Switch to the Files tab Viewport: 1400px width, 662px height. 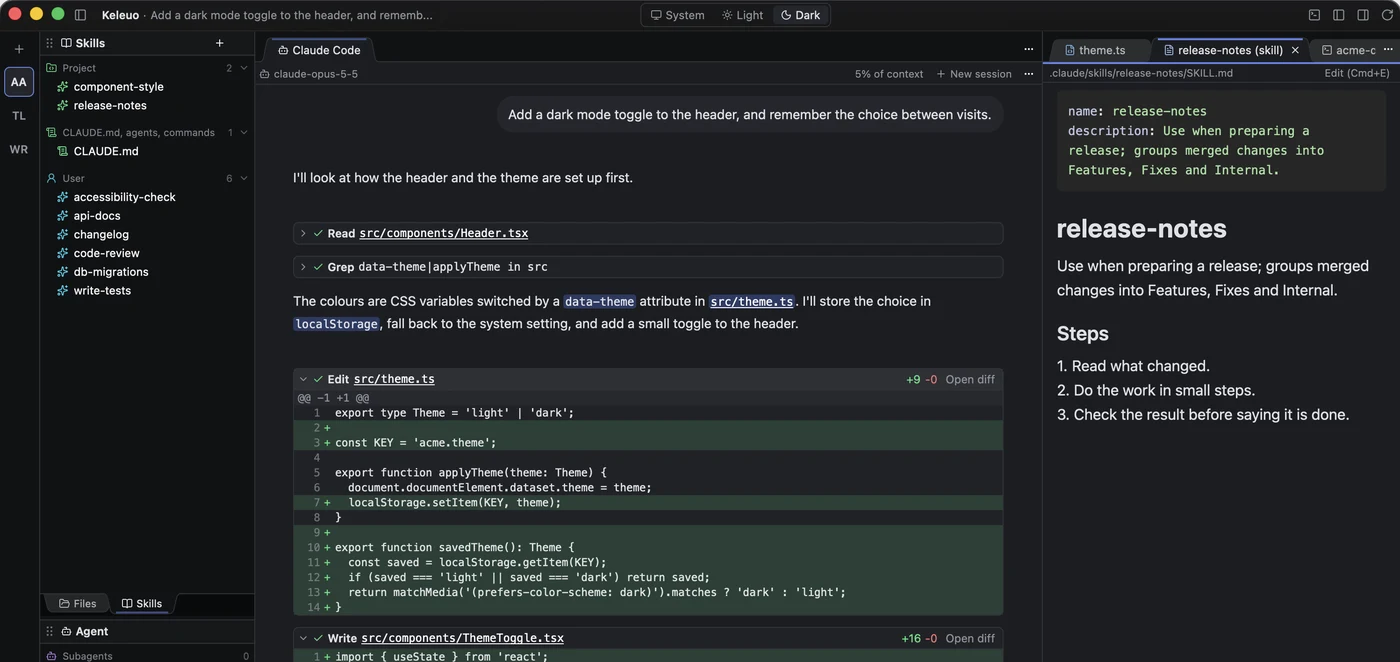(77, 603)
